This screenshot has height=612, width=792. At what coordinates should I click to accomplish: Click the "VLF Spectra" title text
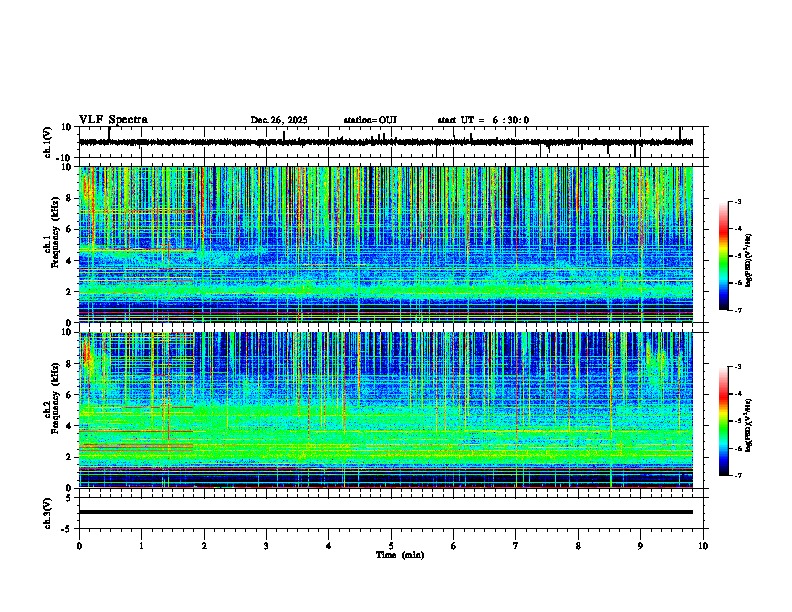[x=113, y=120]
